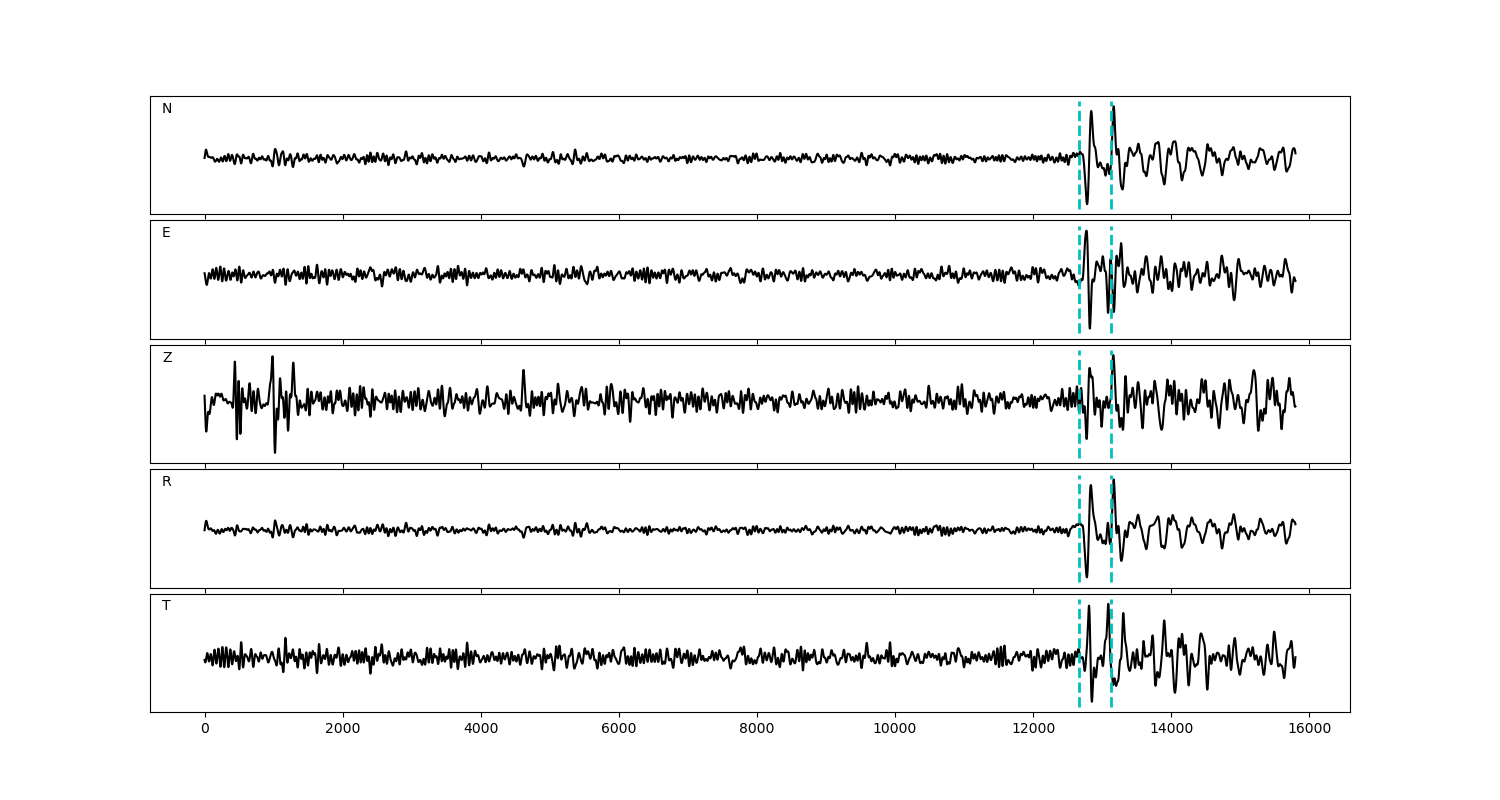Click the T panel label
This screenshot has height=800, width=1500.
tap(166, 606)
